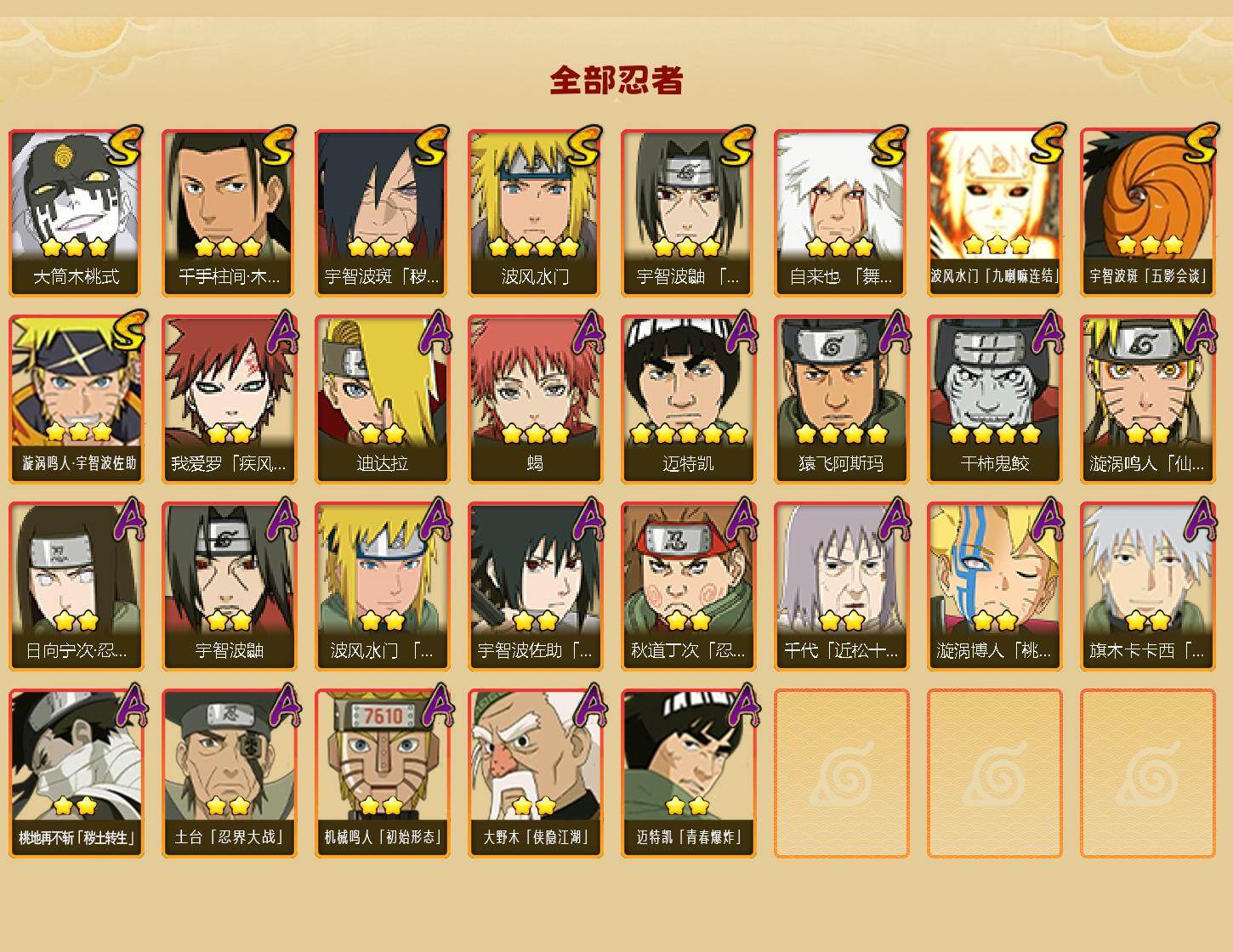The height and width of the screenshot is (952, 1233).
Task: Click the first empty ninja slot
Action: coord(841,773)
